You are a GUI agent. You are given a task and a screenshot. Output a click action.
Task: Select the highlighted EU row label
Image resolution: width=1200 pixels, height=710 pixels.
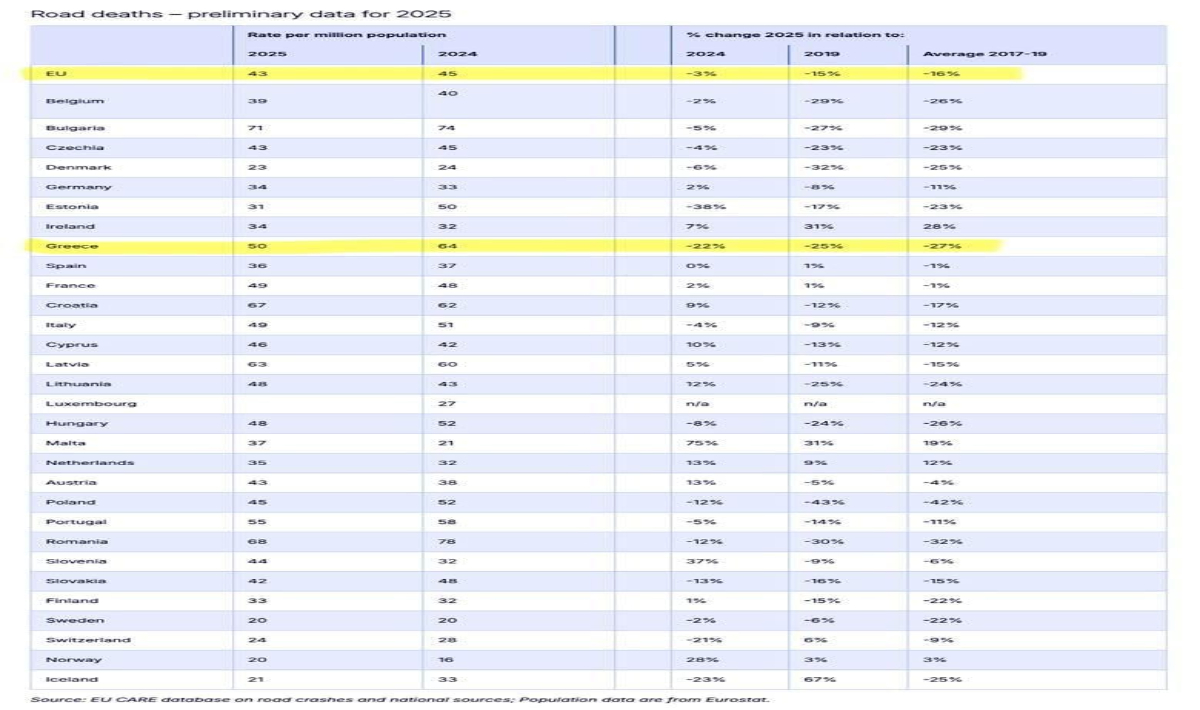point(56,74)
